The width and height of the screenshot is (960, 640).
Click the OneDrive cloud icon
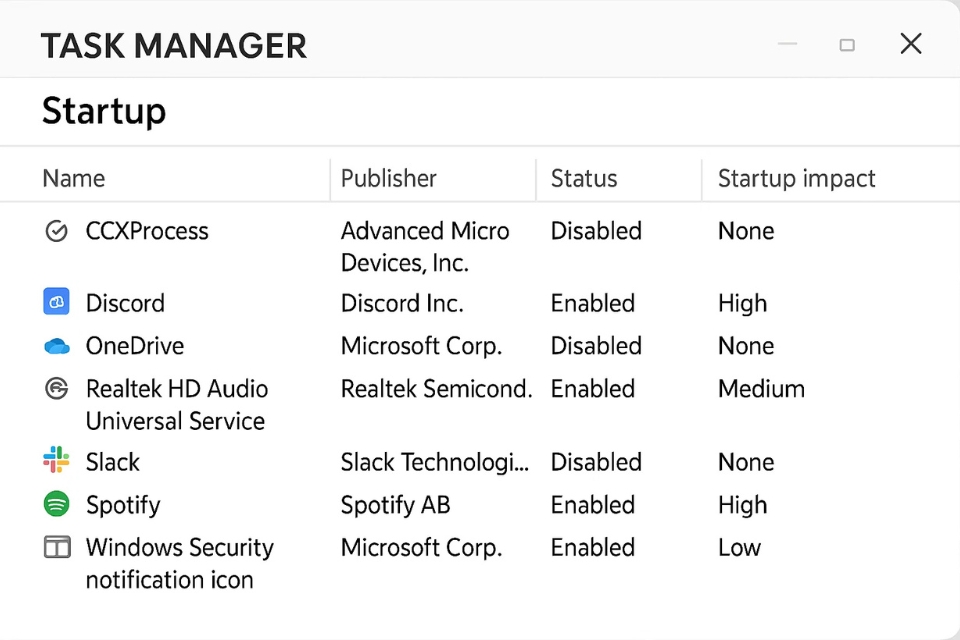pyautogui.click(x=57, y=346)
